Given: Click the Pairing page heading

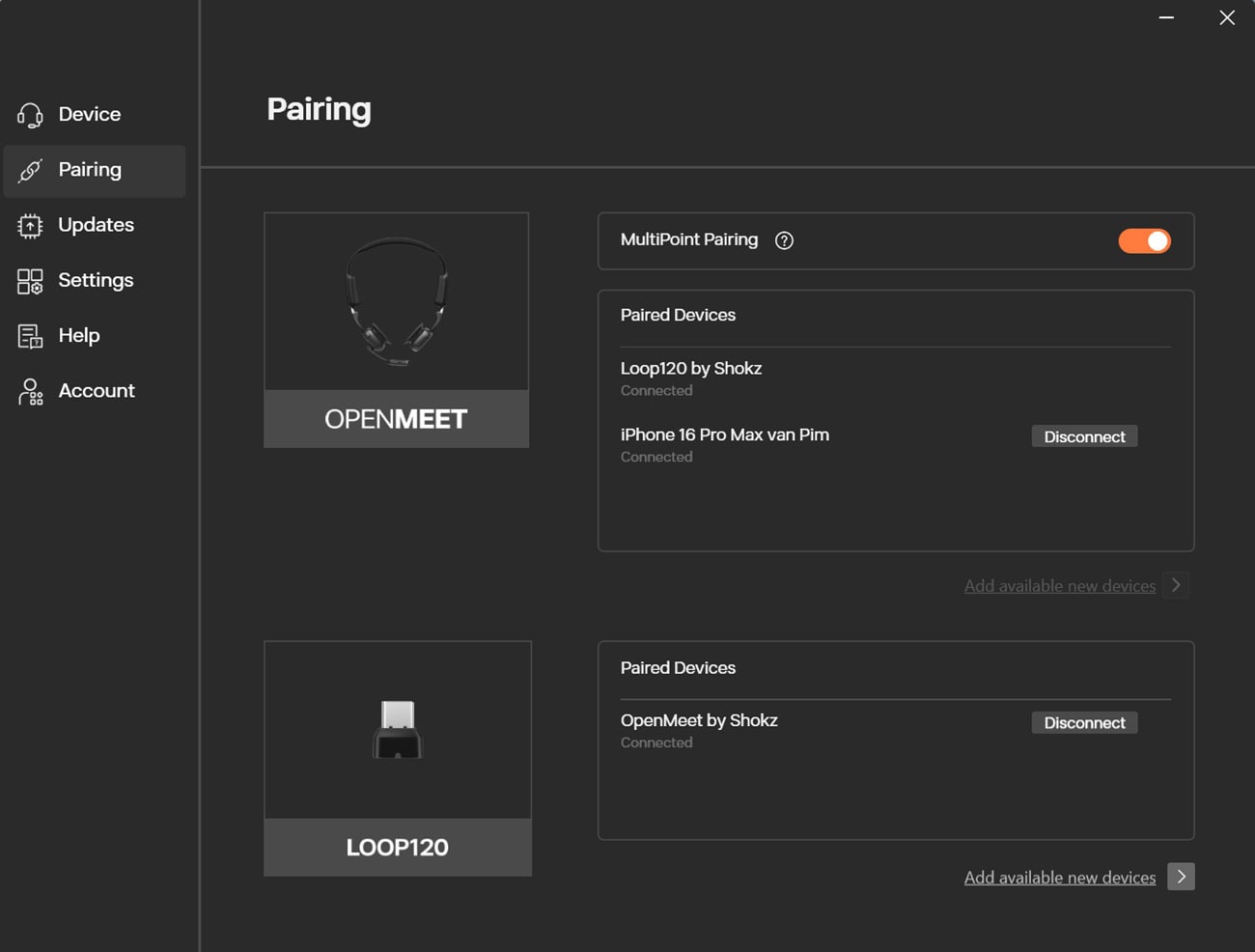Looking at the screenshot, I should click(x=319, y=110).
